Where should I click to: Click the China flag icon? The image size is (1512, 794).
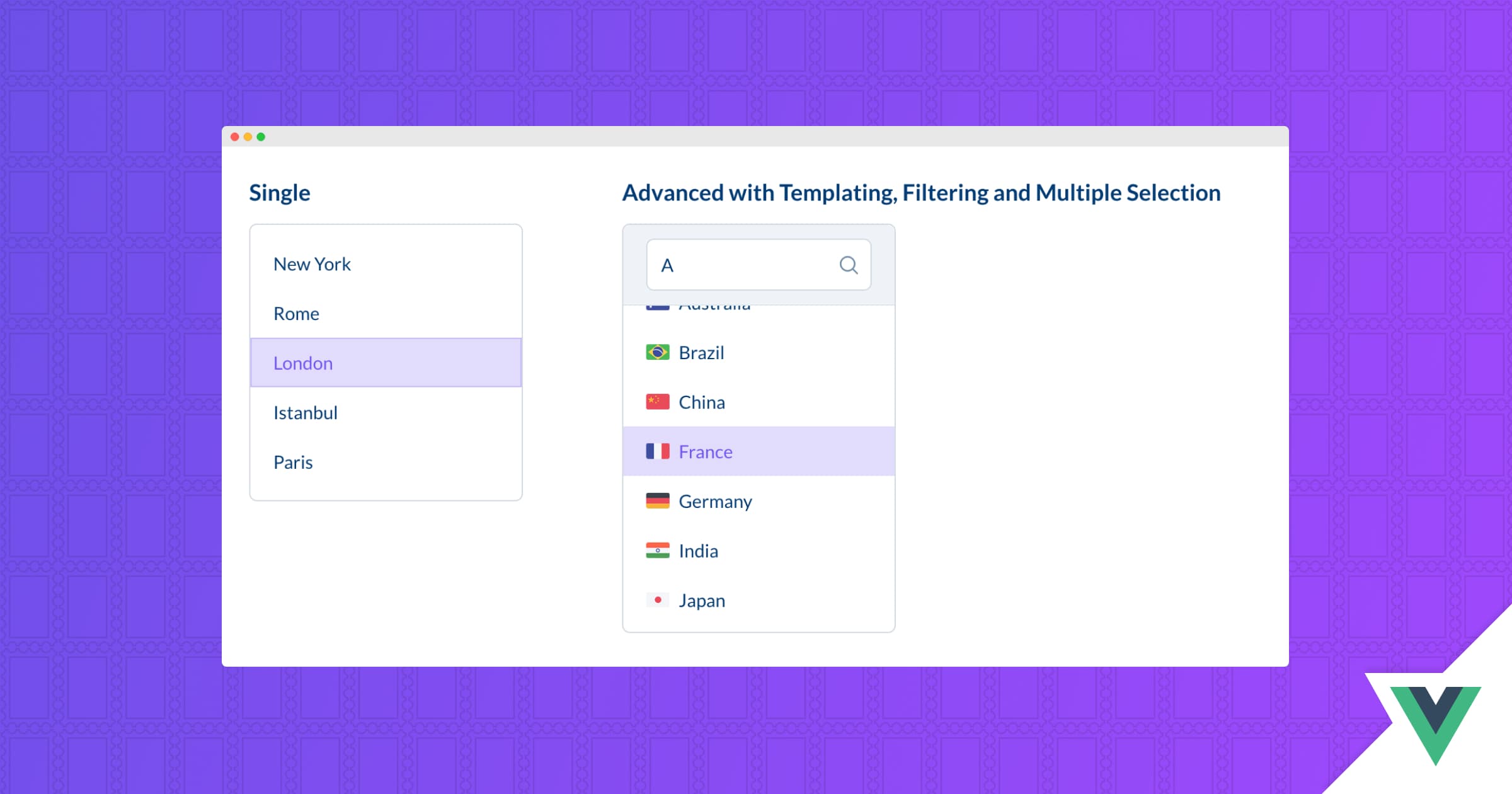point(658,401)
